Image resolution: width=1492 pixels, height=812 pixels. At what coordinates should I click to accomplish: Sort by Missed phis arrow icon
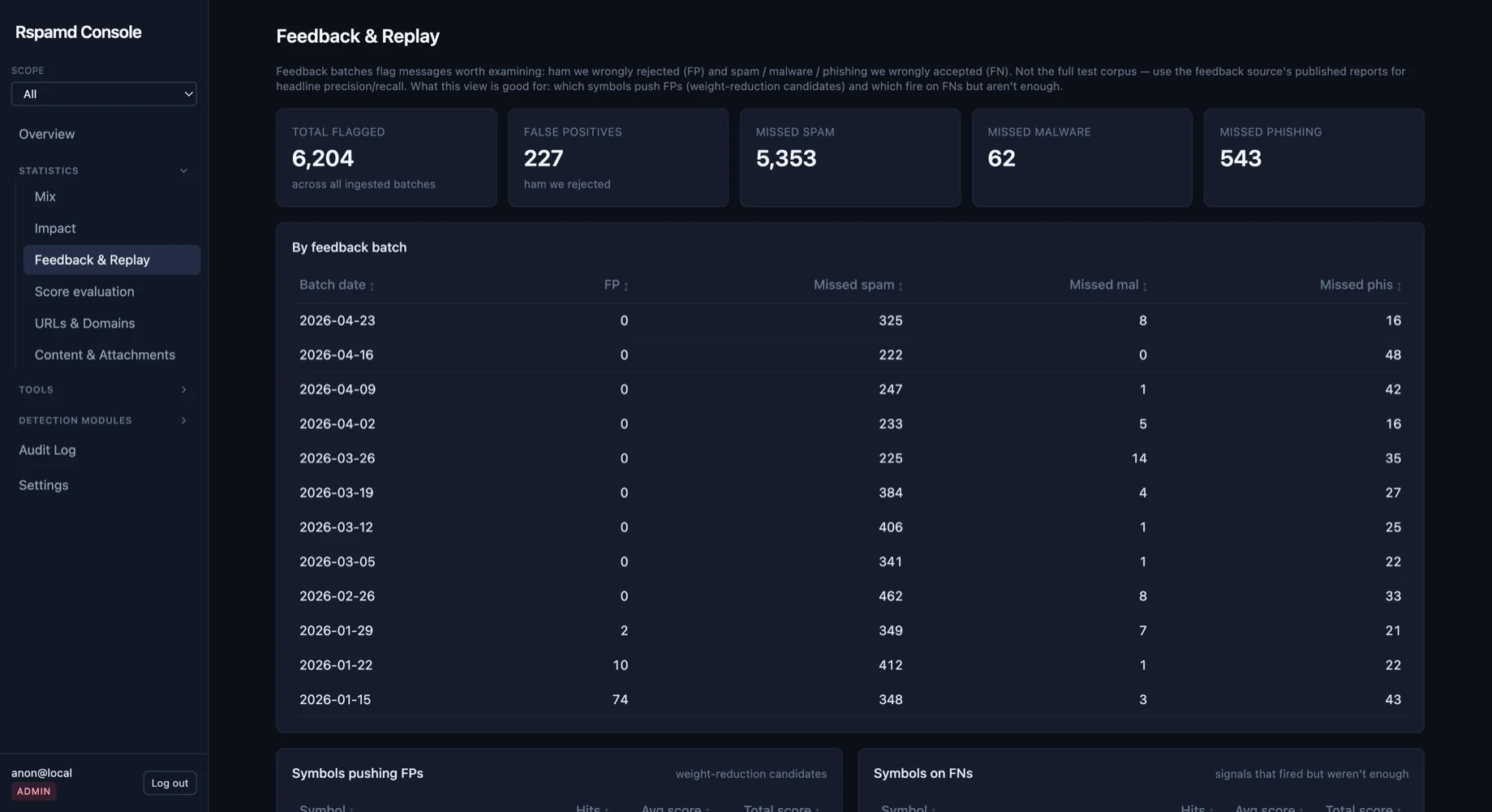(1399, 286)
